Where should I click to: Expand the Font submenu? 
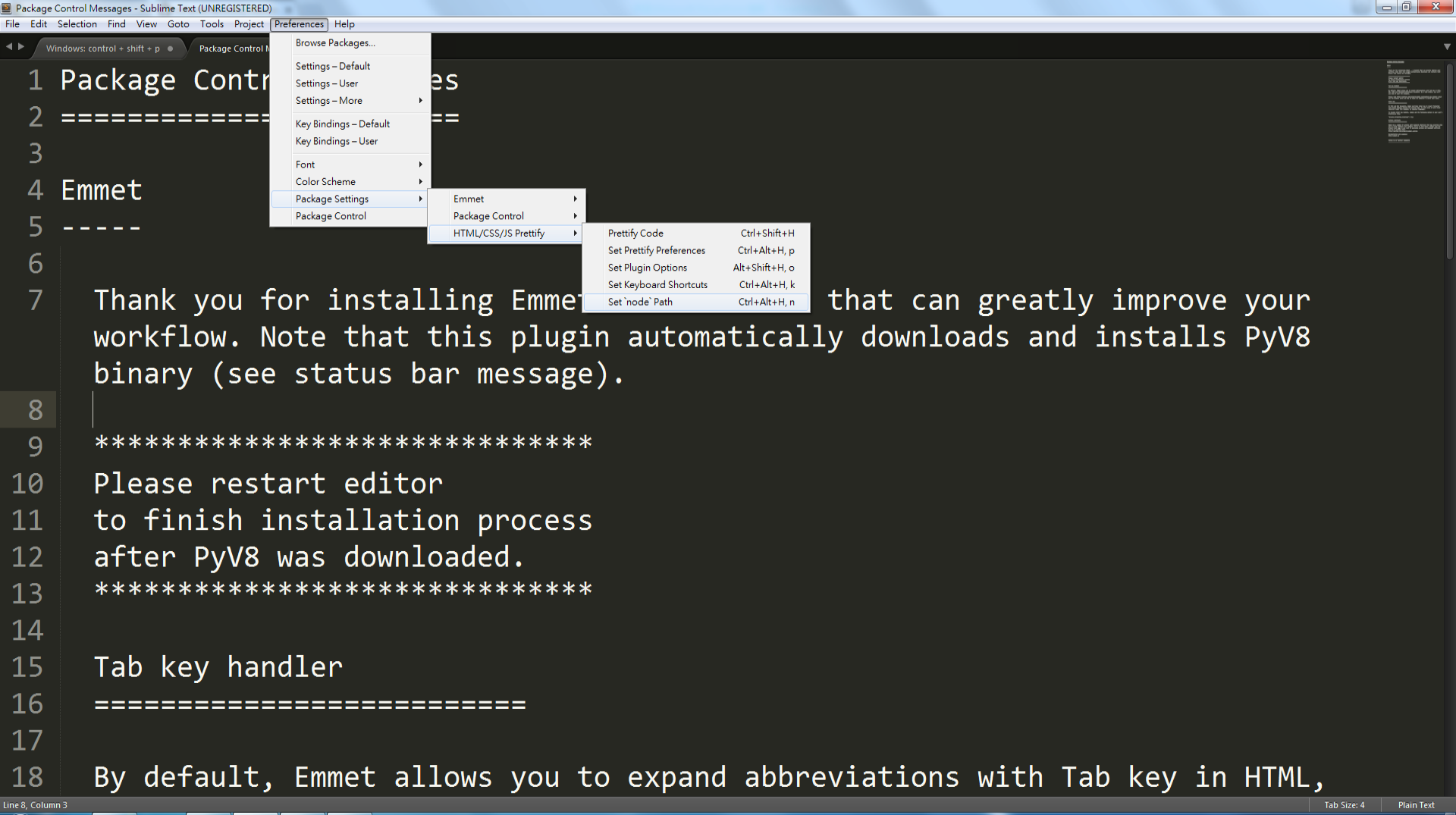point(350,165)
